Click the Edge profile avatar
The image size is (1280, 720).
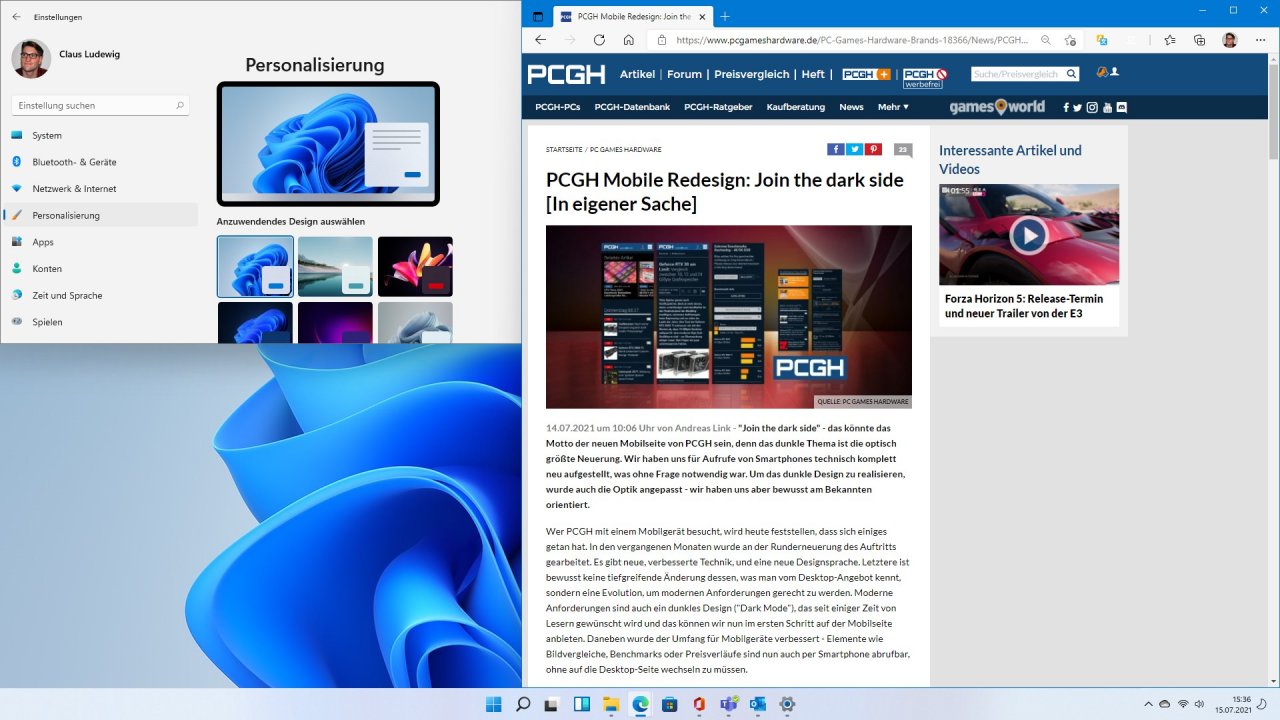click(1230, 40)
